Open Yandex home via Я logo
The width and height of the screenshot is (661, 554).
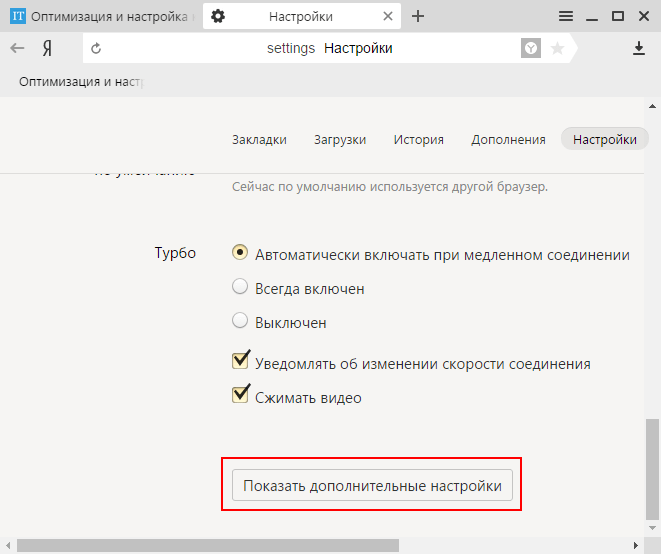[x=47, y=48]
